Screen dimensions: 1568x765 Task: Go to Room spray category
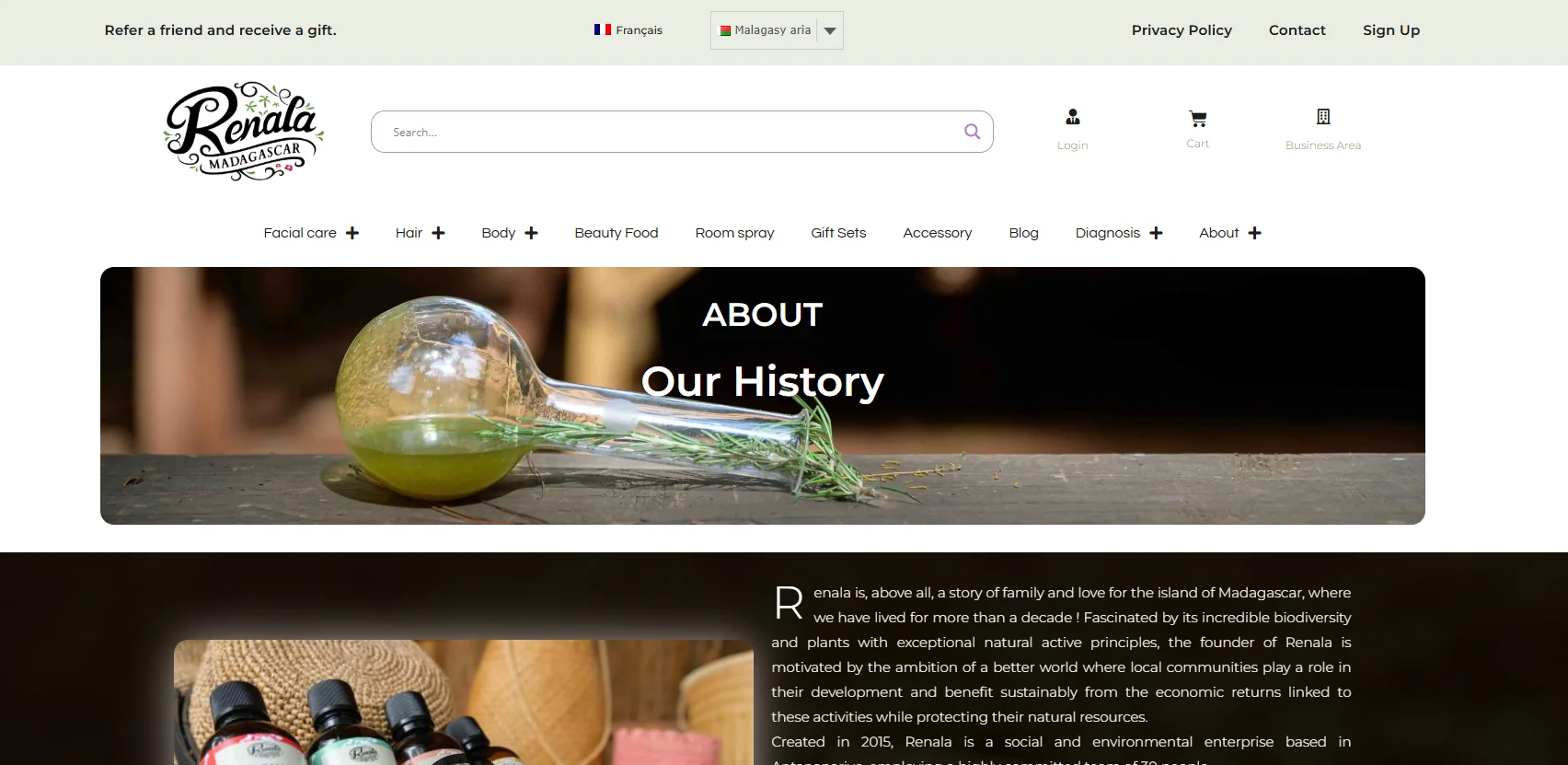[734, 233]
